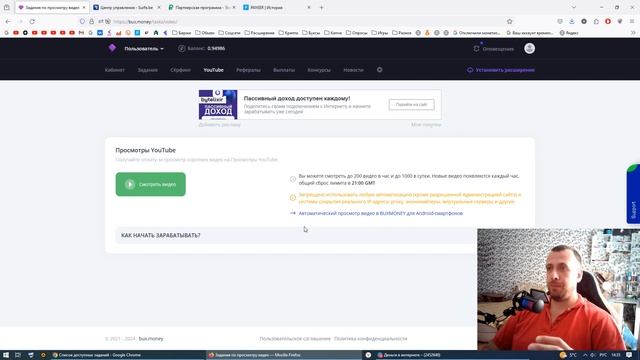Image resolution: width=640 pixels, height=360 pixels.
Task: Open the Конкурсы section
Action: coord(319,70)
